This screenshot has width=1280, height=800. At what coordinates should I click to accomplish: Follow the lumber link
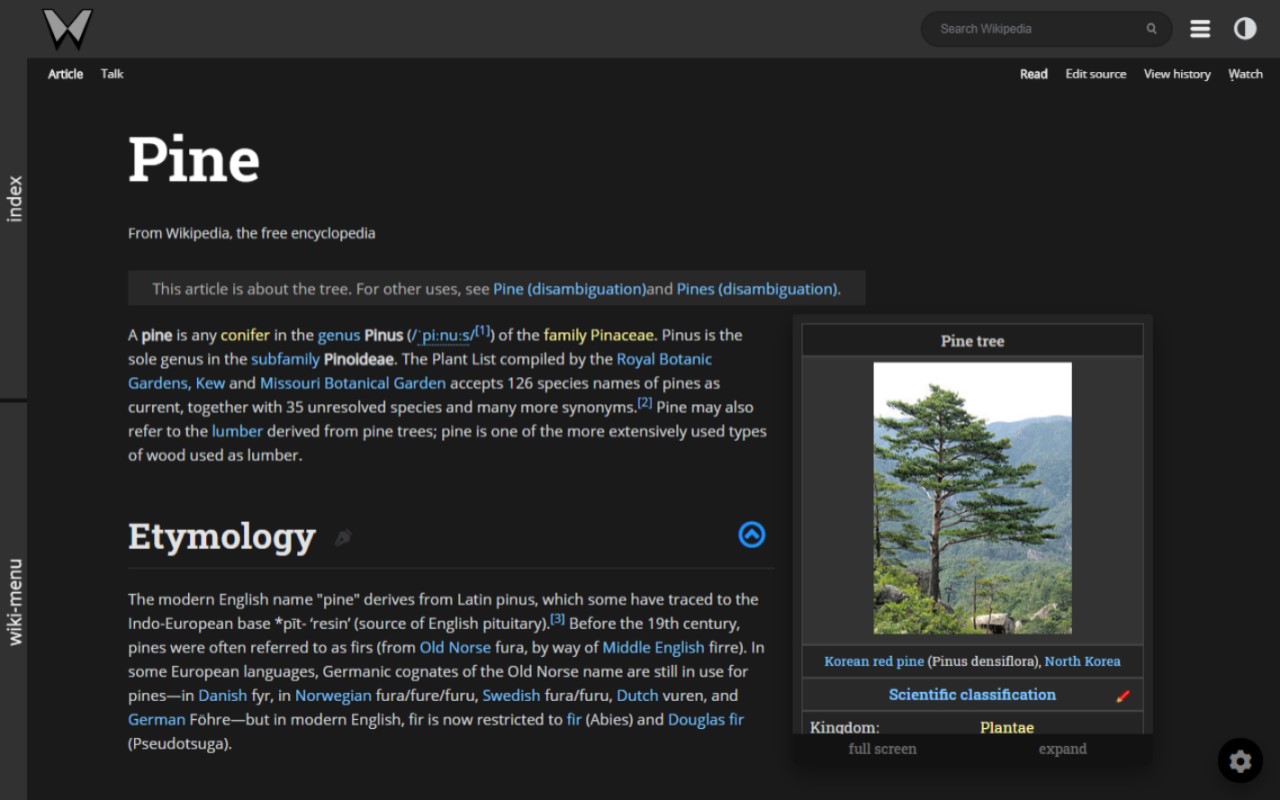pos(237,431)
